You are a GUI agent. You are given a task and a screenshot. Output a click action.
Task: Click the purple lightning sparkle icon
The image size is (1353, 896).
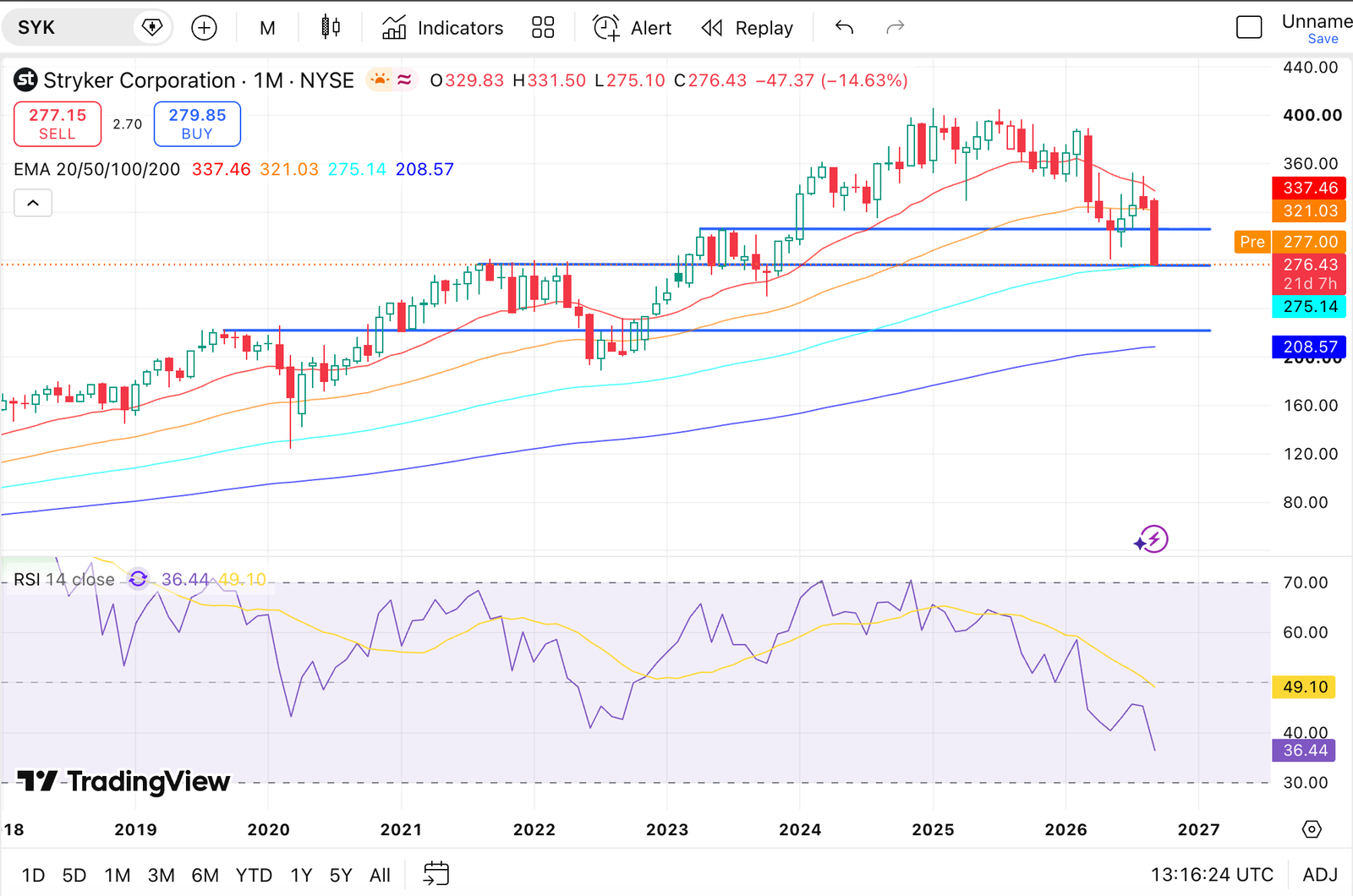(x=1151, y=539)
